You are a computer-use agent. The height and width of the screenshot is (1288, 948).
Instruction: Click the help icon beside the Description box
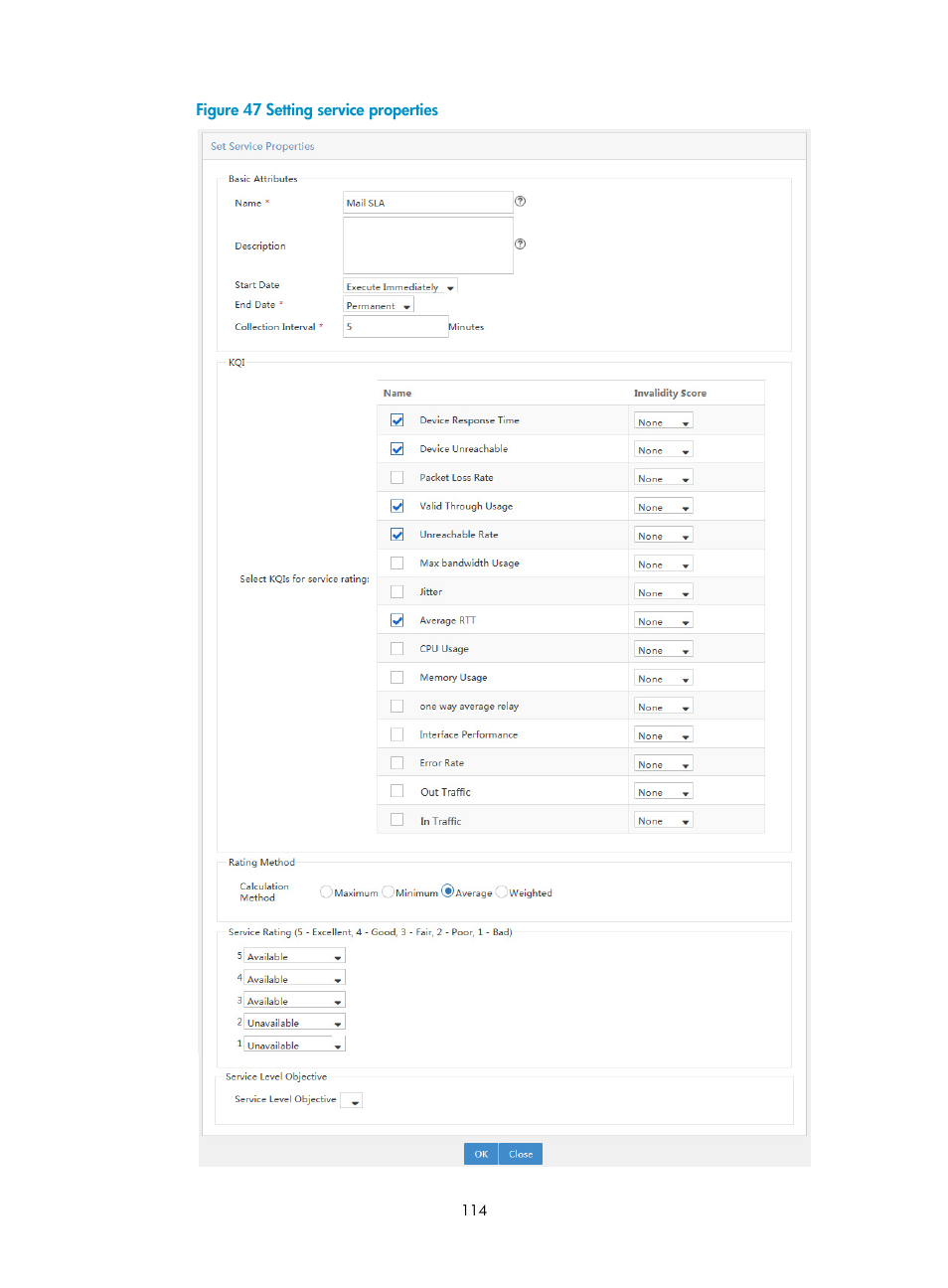[520, 244]
